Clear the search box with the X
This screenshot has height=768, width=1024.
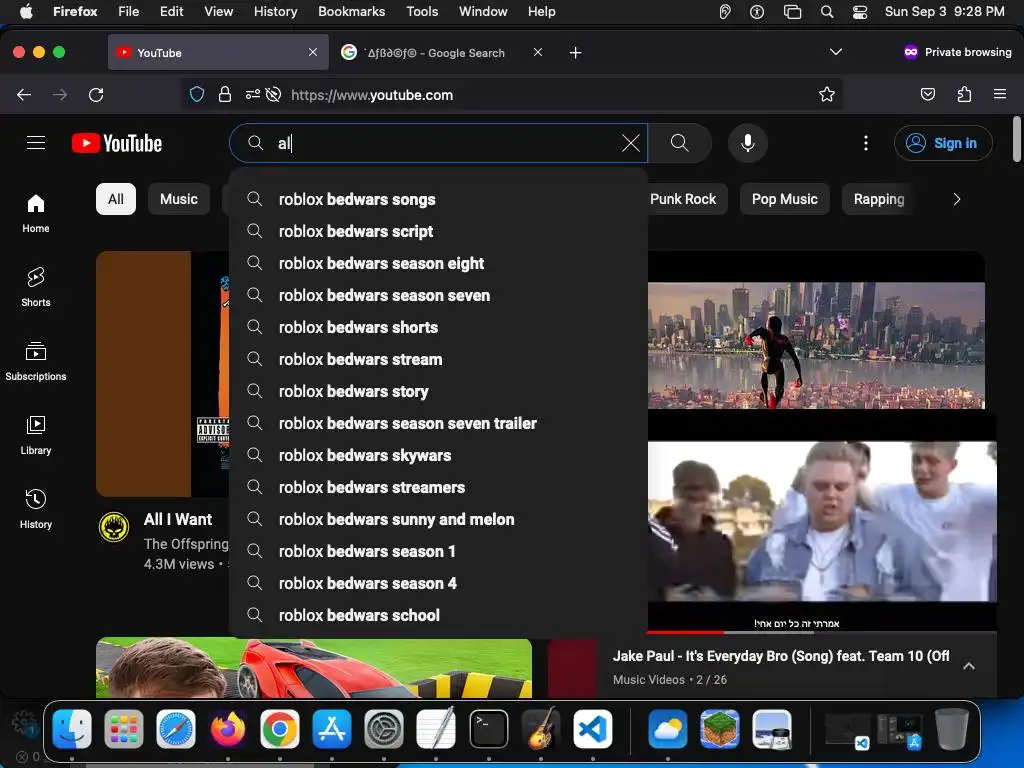coord(631,143)
